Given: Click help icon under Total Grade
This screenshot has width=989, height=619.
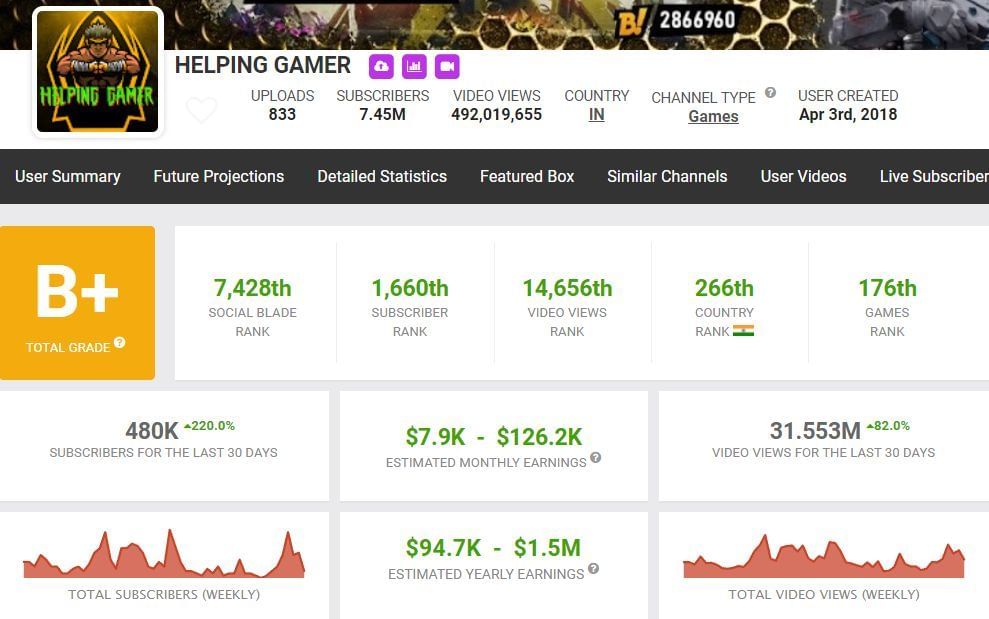Looking at the screenshot, I should point(120,343).
